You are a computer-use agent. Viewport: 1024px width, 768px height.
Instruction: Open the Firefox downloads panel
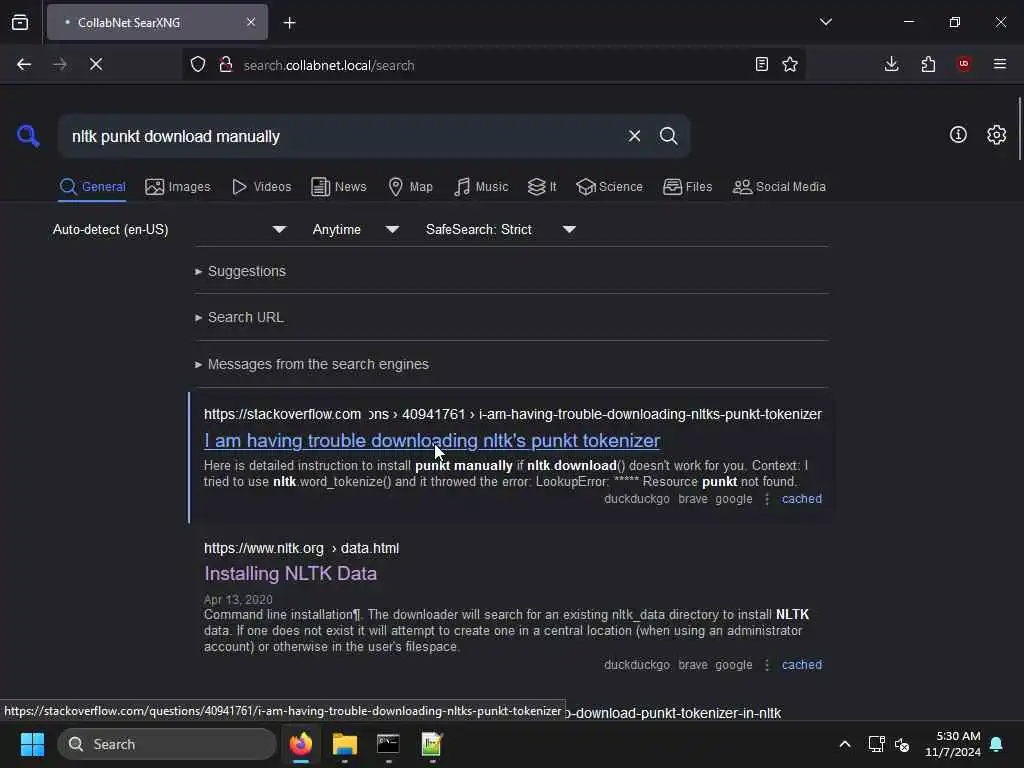point(891,64)
